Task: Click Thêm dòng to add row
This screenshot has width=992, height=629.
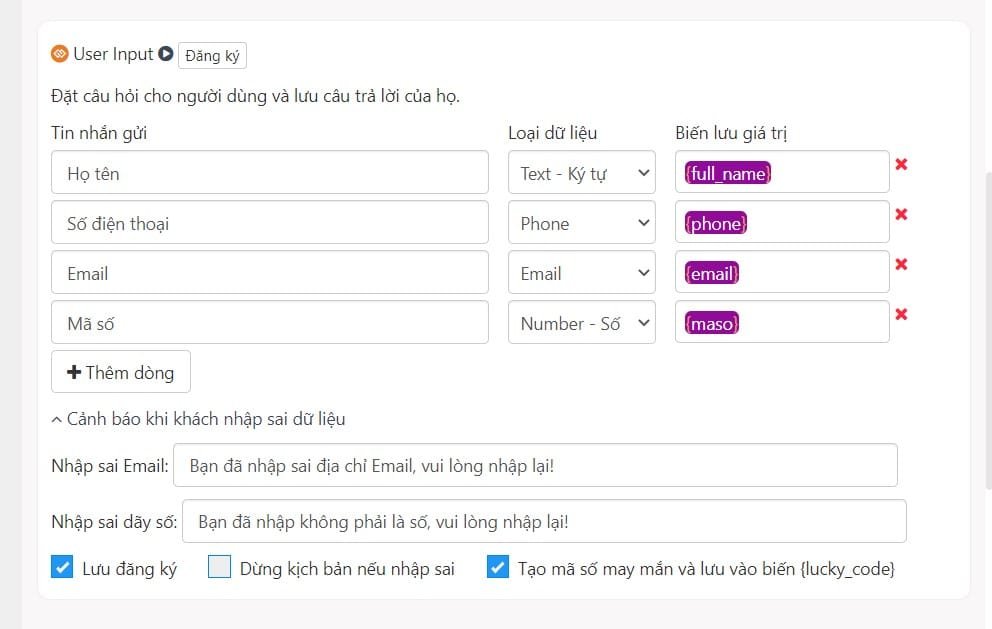Action: (121, 372)
